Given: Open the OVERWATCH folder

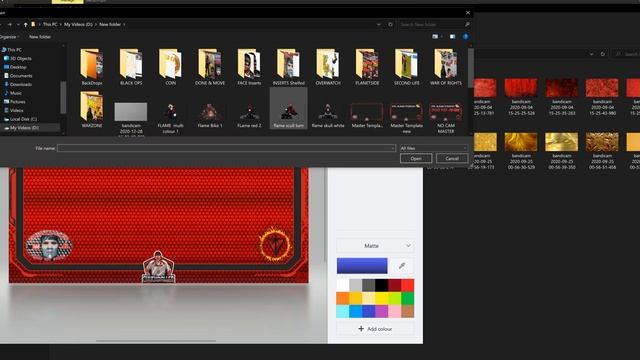Looking at the screenshot, I should [x=328, y=67].
